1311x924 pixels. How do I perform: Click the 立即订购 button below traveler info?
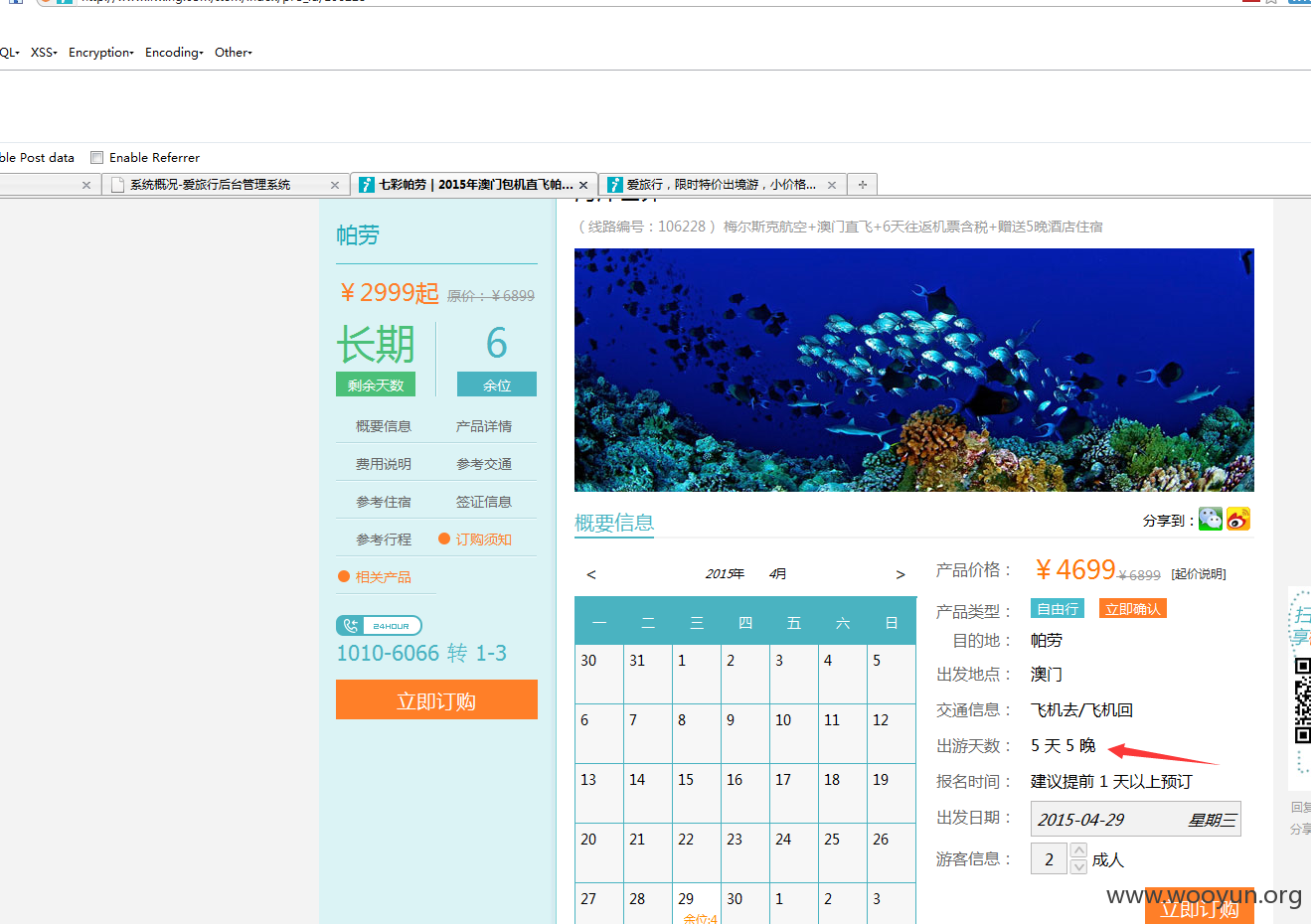pos(1200,906)
